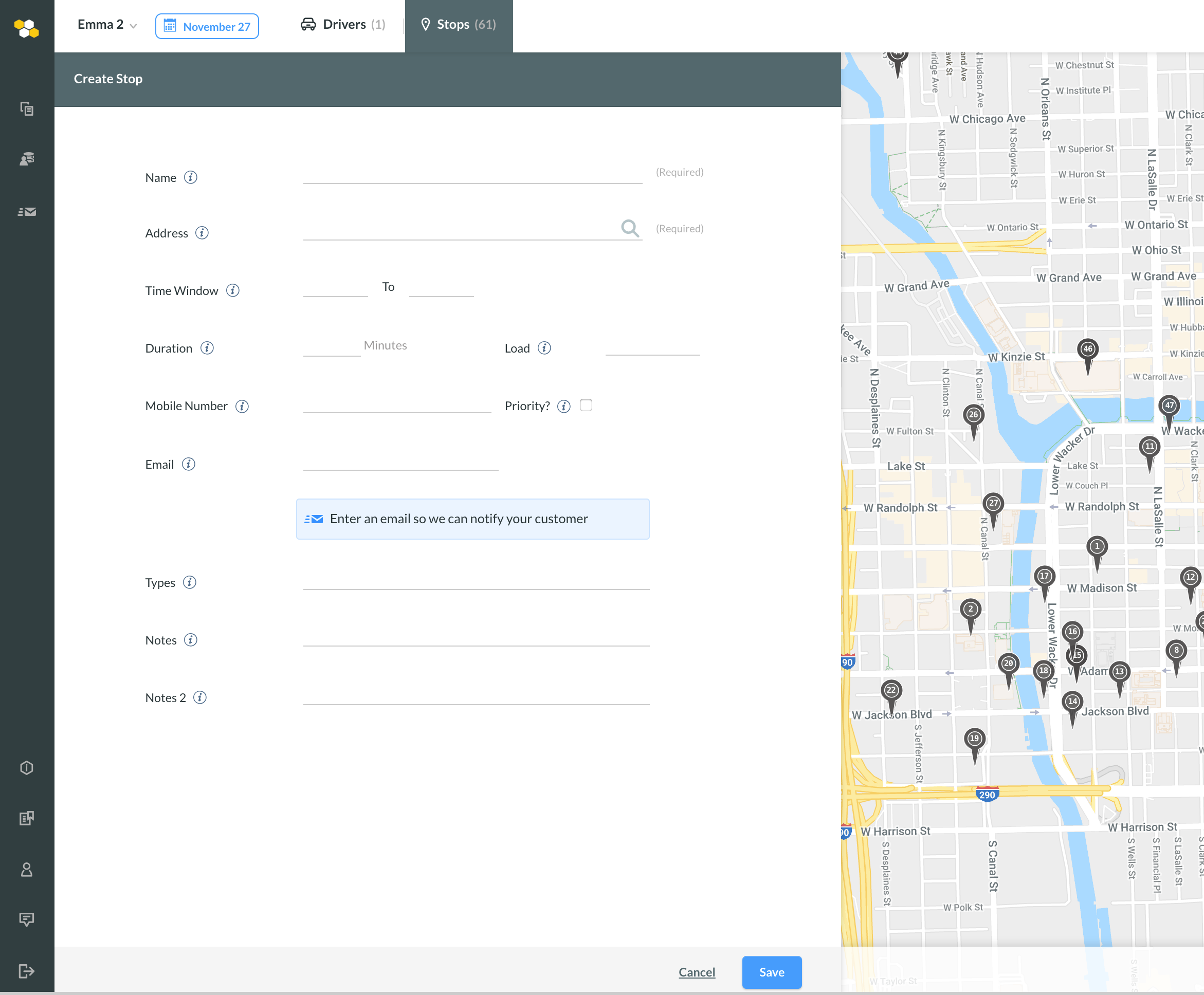Screen dimensions: 1204x995
Task: Click the Name input field
Action: pyautogui.click(x=472, y=174)
